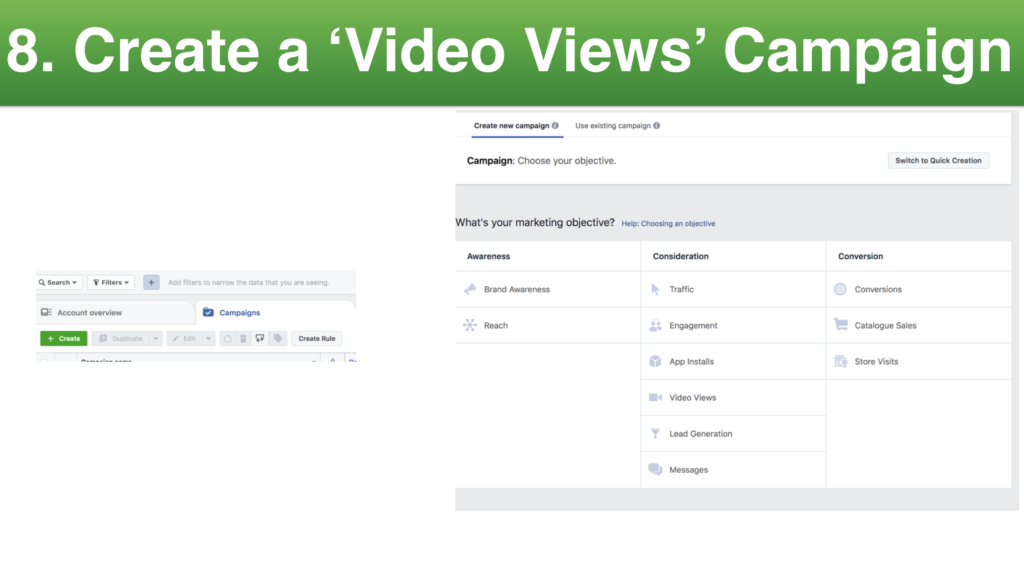Open the Campaigns tab
This screenshot has height=573, width=1024.
(x=276, y=312)
